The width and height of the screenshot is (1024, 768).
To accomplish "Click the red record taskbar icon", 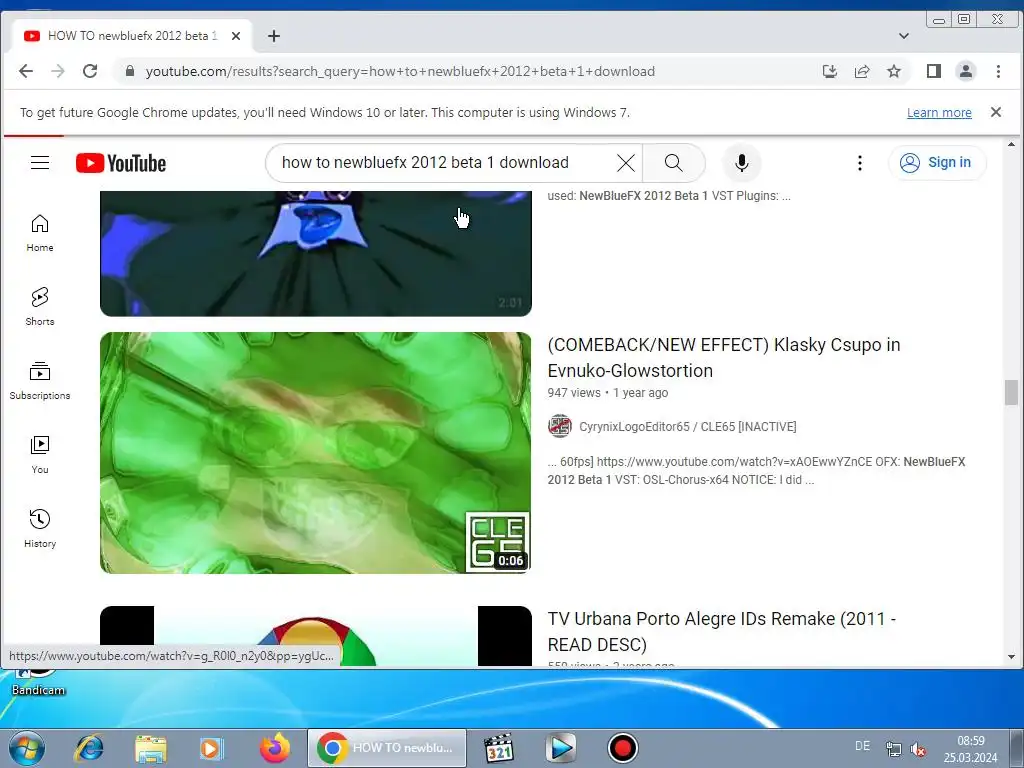I will 622,748.
